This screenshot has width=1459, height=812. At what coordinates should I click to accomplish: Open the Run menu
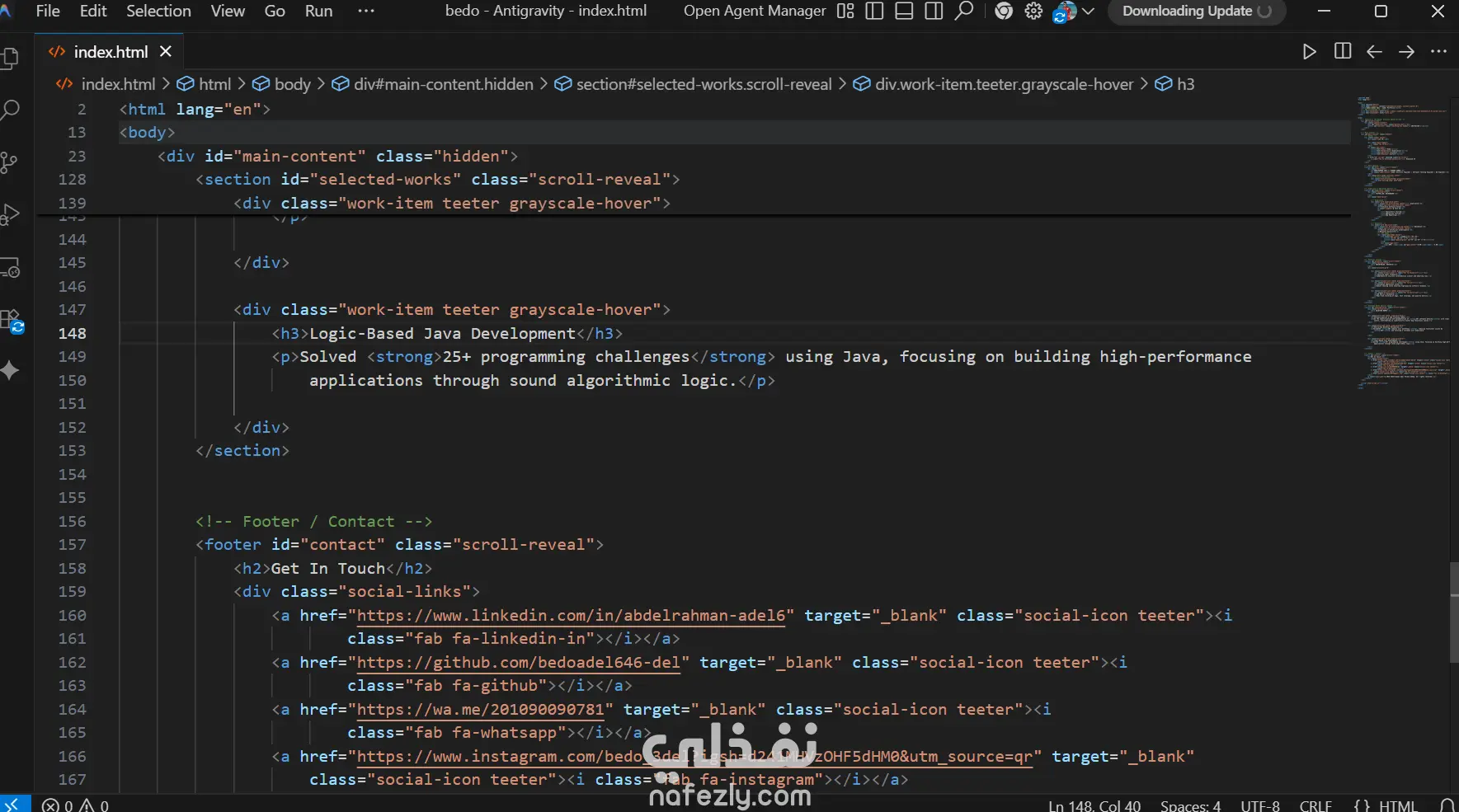coord(318,11)
